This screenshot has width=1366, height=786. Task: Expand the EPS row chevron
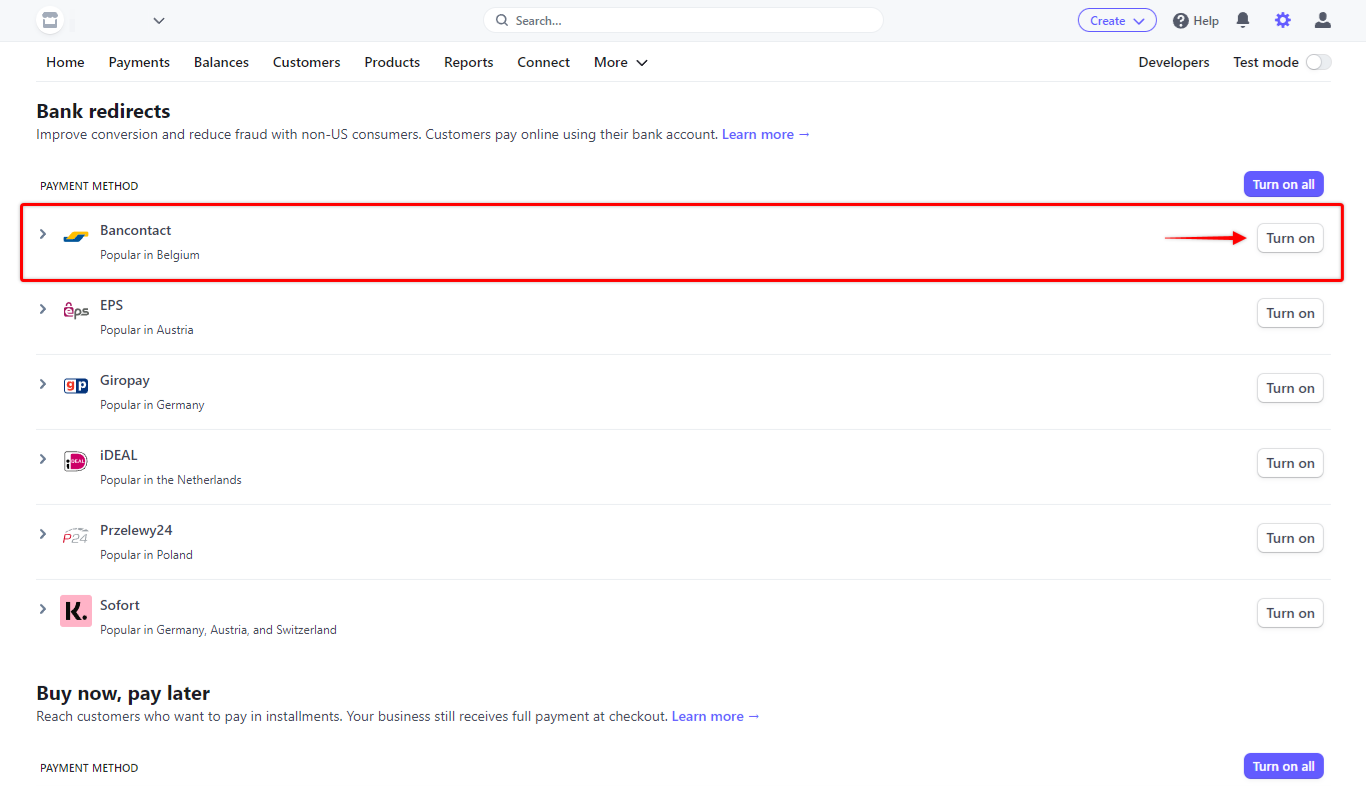point(42,309)
